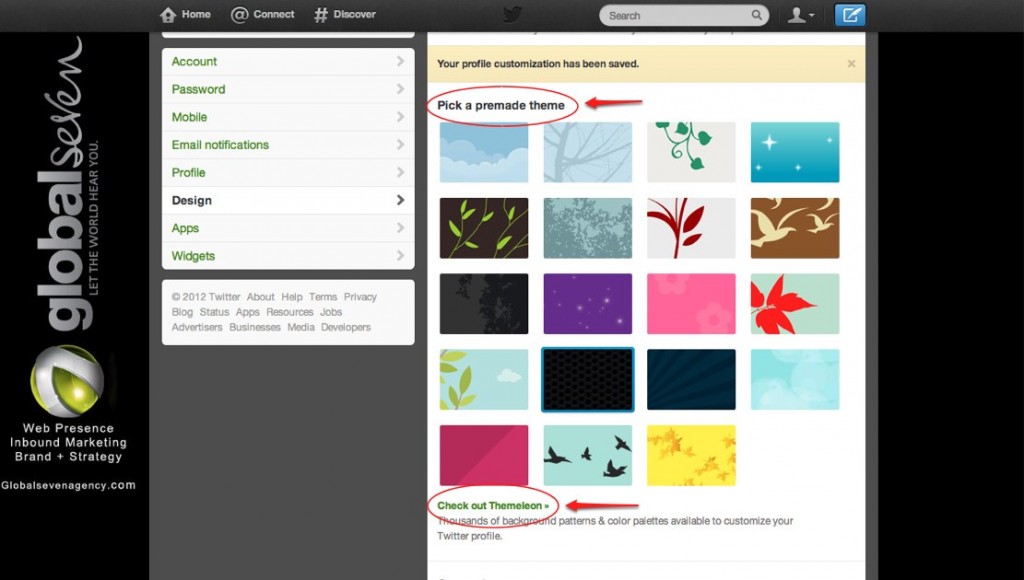Viewport: 1024px width, 580px height.
Task: Click the search magnifier icon
Action: click(757, 16)
